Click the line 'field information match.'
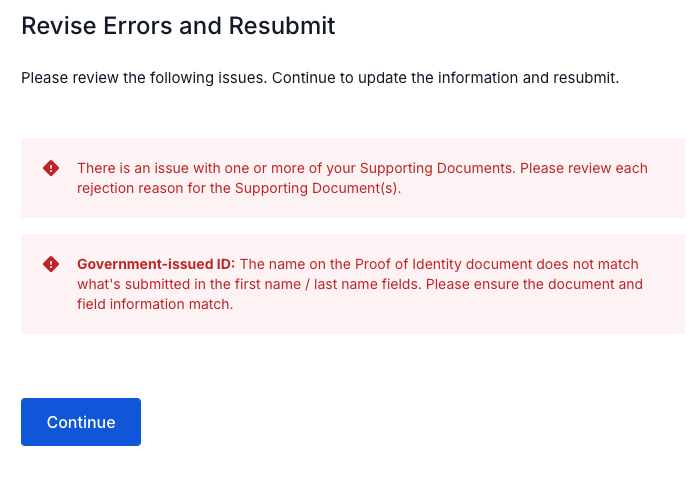Viewport: 700px width, 481px height. point(155,304)
